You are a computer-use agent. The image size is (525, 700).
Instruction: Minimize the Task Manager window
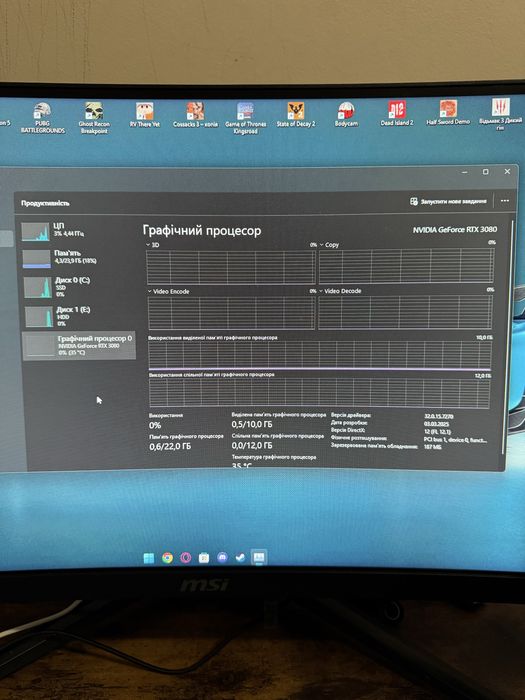click(x=465, y=172)
